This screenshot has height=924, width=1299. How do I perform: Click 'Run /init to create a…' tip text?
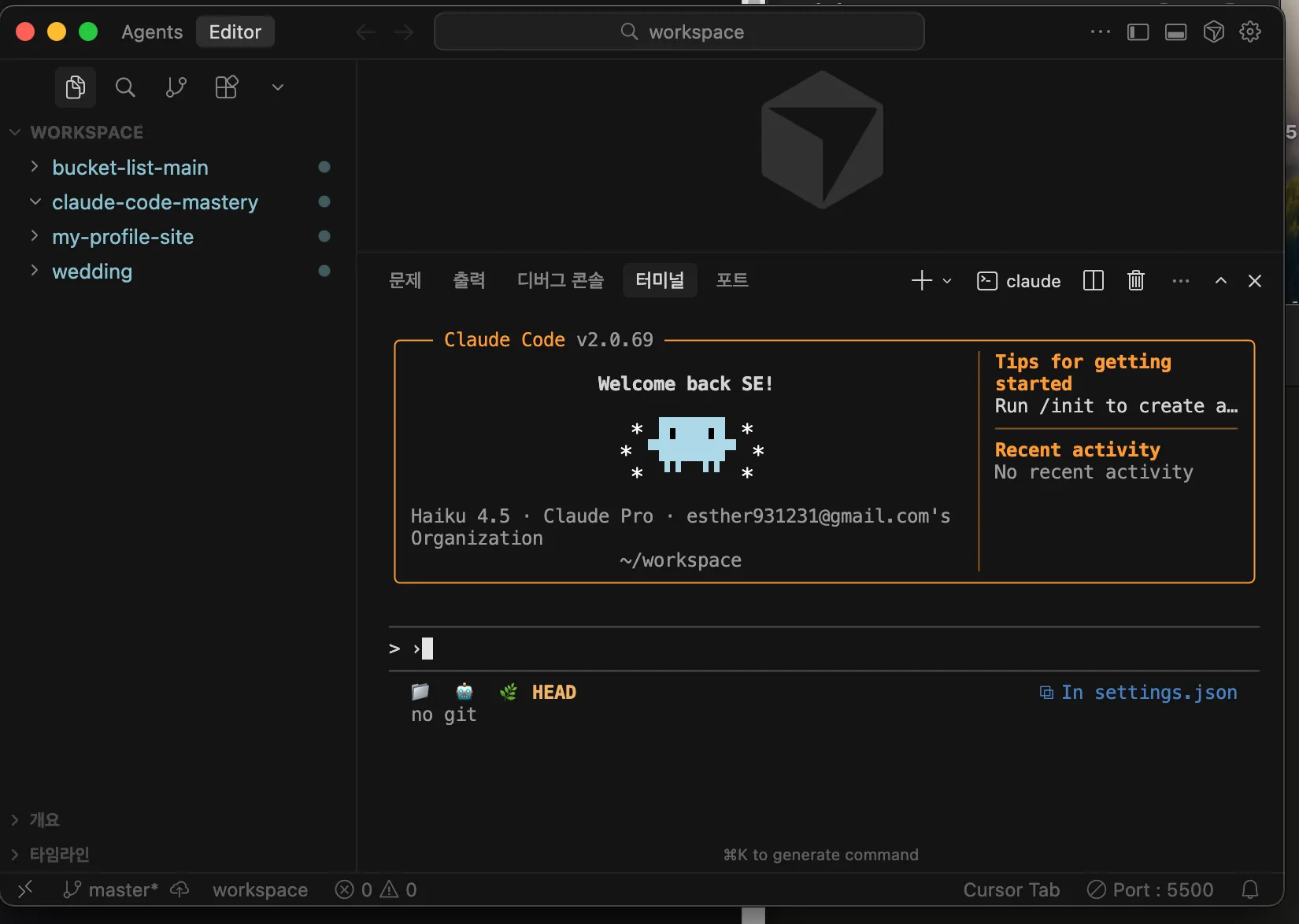(x=1116, y=406)
